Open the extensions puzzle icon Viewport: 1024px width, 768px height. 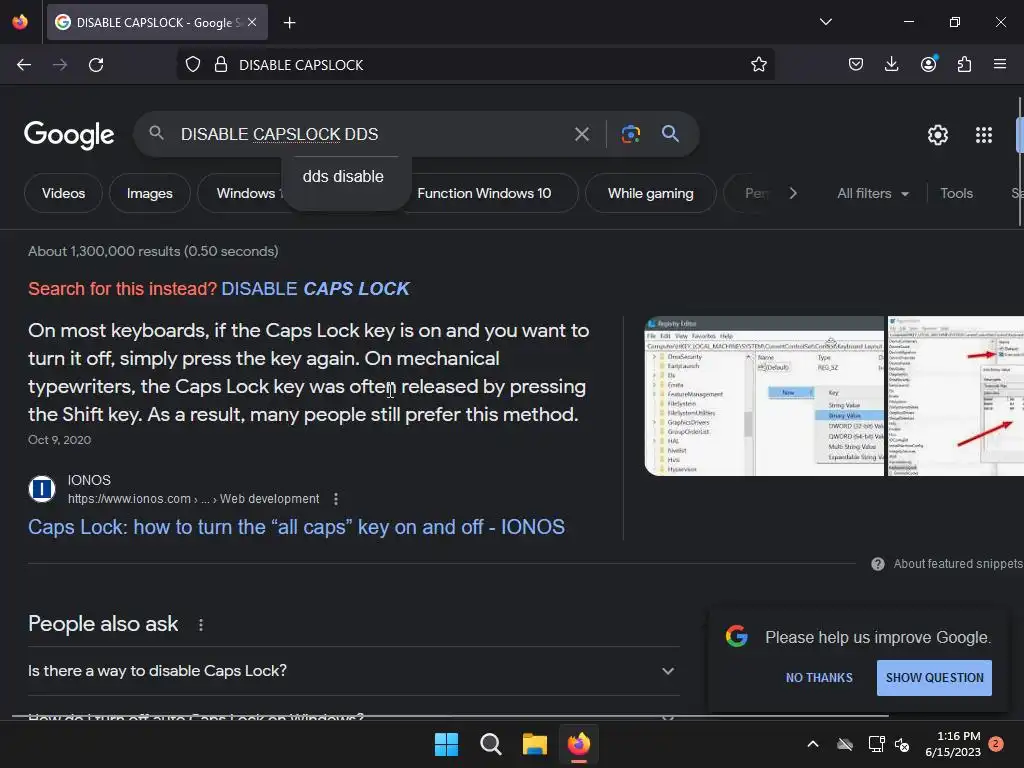[x=964, y=64]
